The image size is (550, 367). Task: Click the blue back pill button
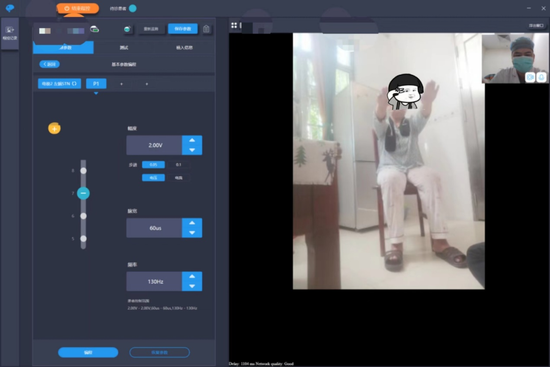point(49,64)
